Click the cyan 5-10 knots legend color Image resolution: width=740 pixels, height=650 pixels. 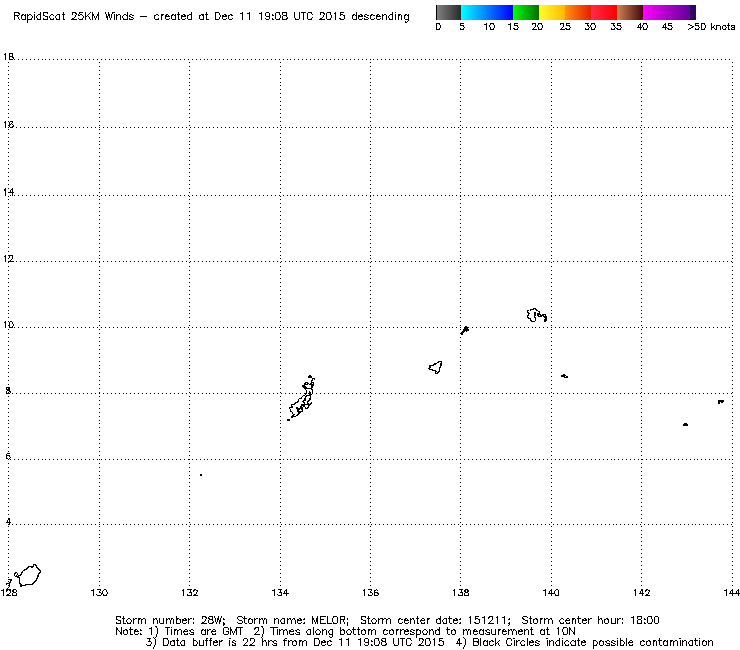point(473,12)
